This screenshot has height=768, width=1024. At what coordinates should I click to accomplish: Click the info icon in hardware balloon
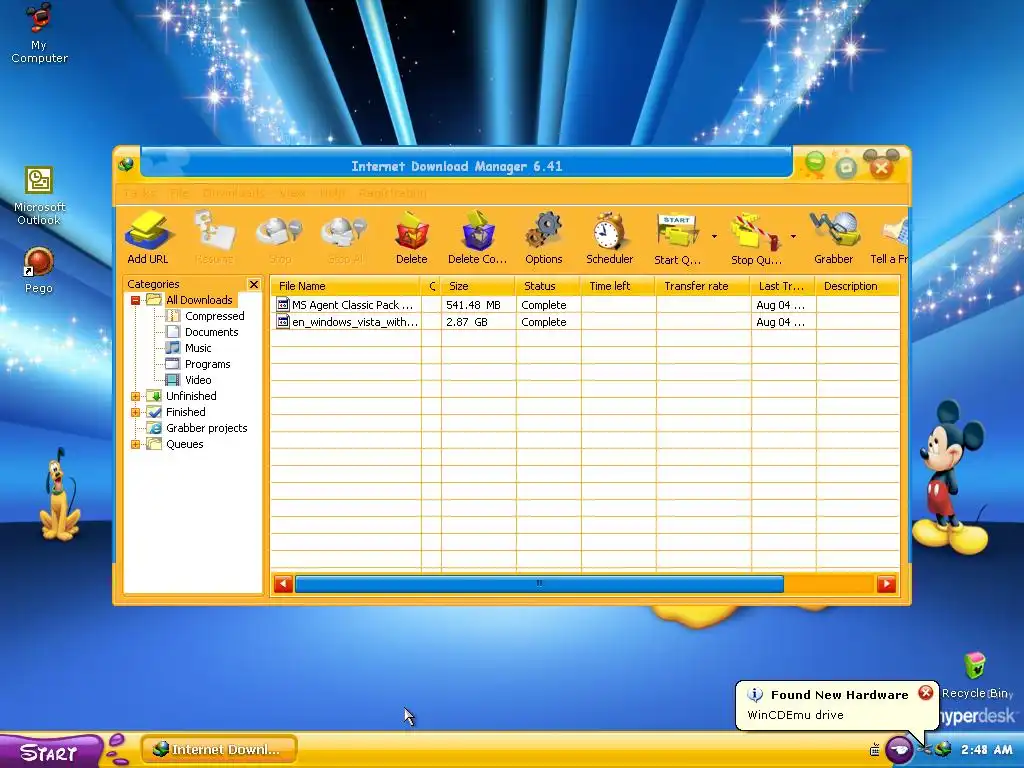(x=755, y=695)
